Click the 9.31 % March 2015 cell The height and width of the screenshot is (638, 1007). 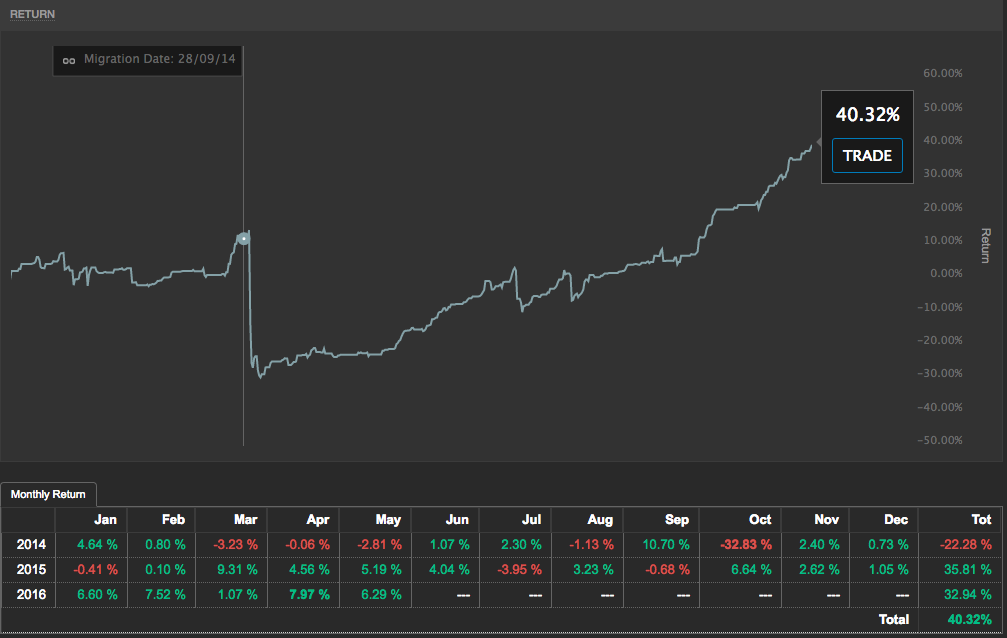pos(237,570)
